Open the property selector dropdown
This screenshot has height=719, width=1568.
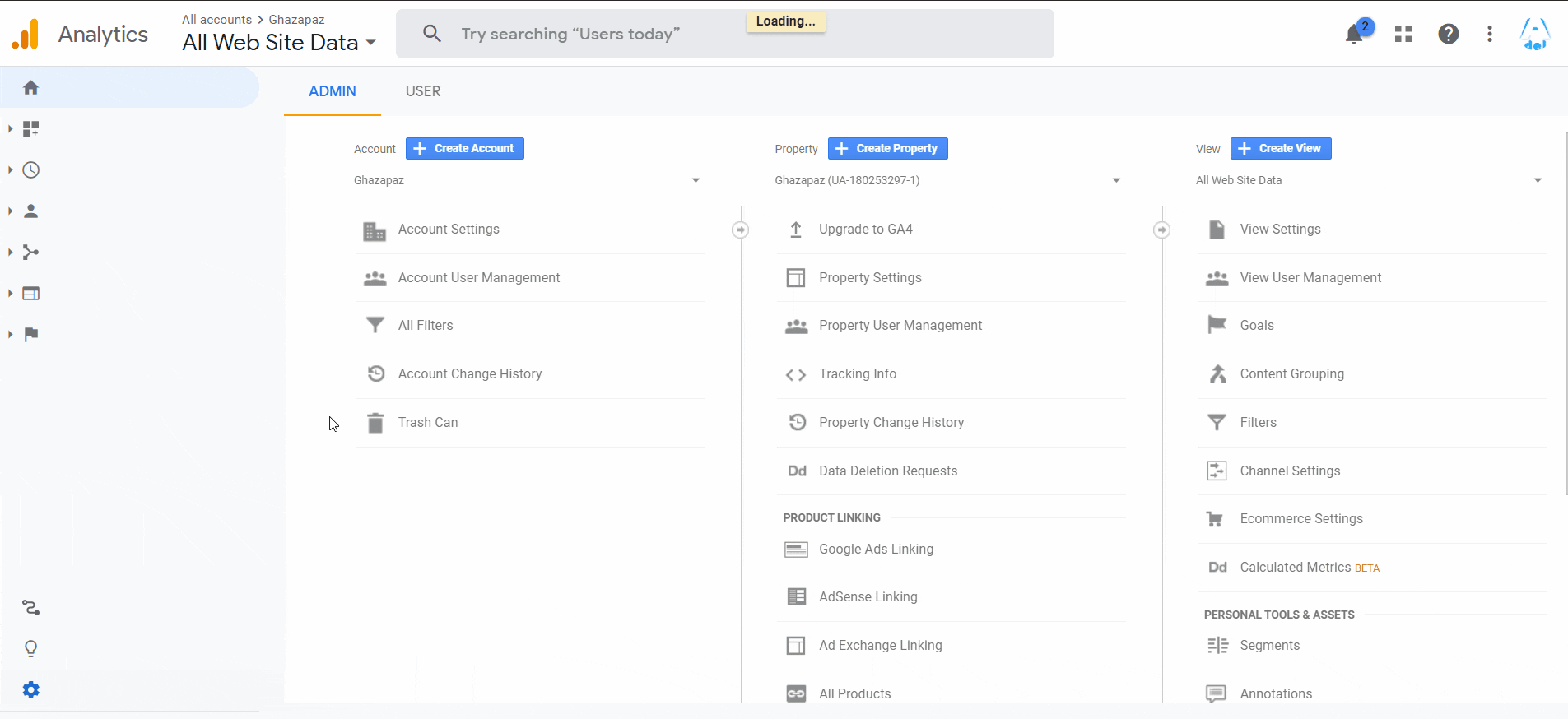[950, 180]
